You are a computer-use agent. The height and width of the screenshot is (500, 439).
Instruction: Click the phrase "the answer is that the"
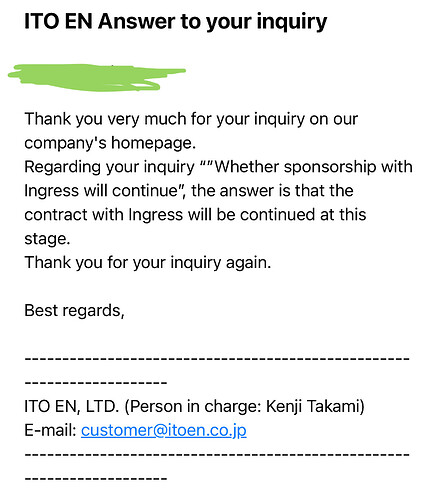point(272,191)
